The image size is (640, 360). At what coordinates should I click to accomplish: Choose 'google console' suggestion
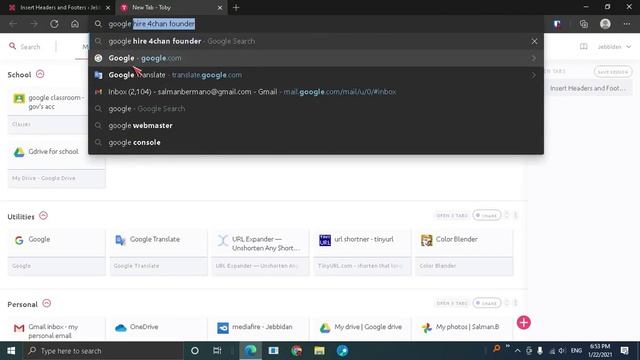(316, 142)
